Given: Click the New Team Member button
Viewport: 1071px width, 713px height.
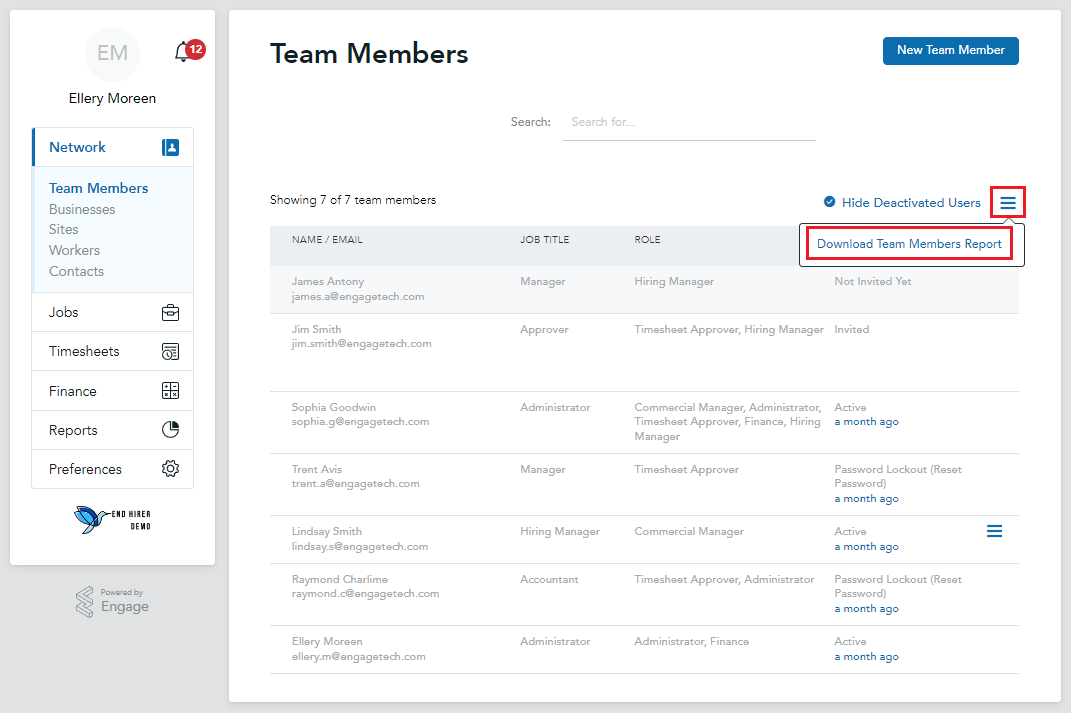Looking at the screenshot, I should click(x=950, y=50).
